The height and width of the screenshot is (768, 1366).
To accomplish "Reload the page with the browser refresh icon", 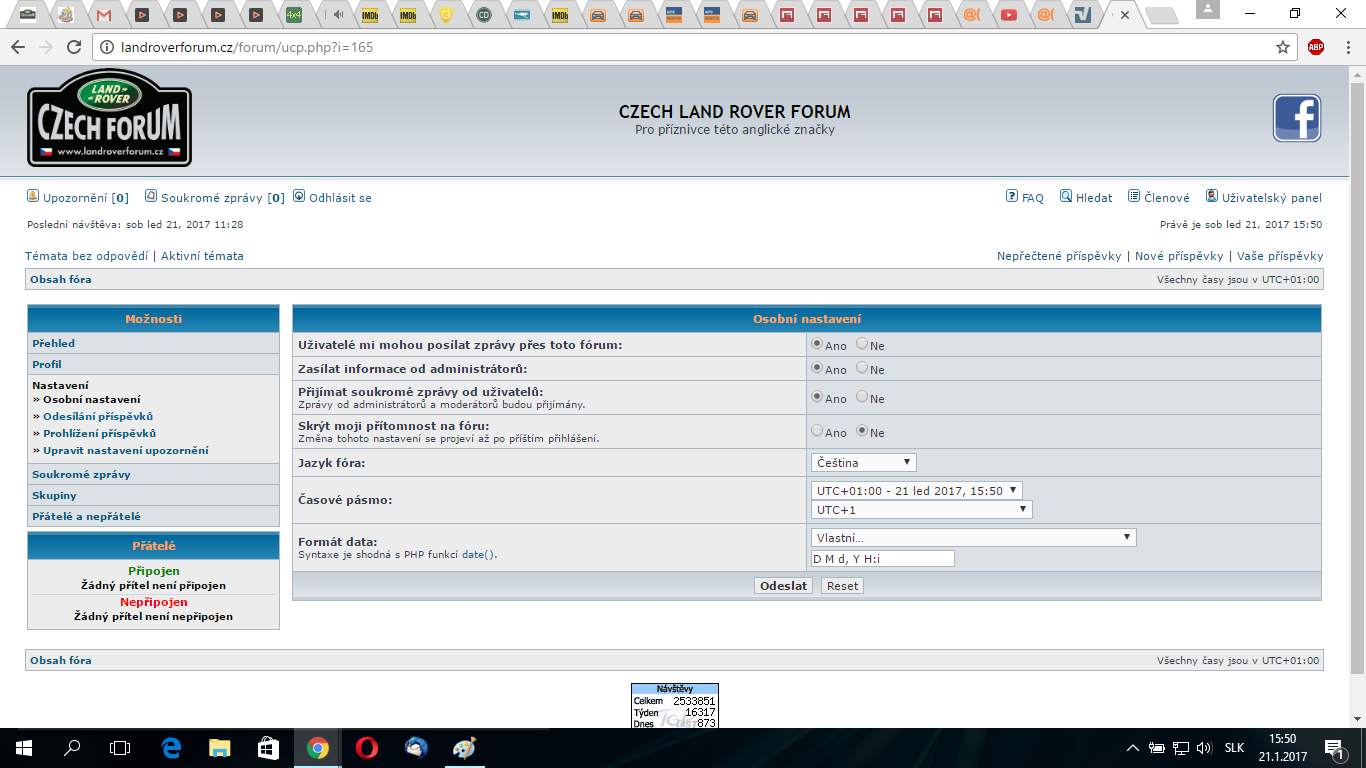I will point(73,47).
